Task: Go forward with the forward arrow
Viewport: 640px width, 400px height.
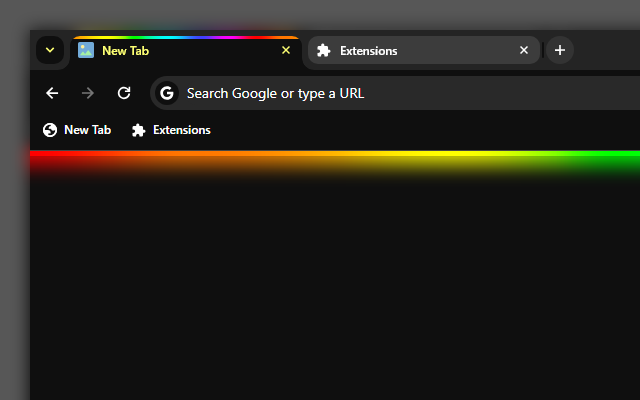Action: point(88,93)
